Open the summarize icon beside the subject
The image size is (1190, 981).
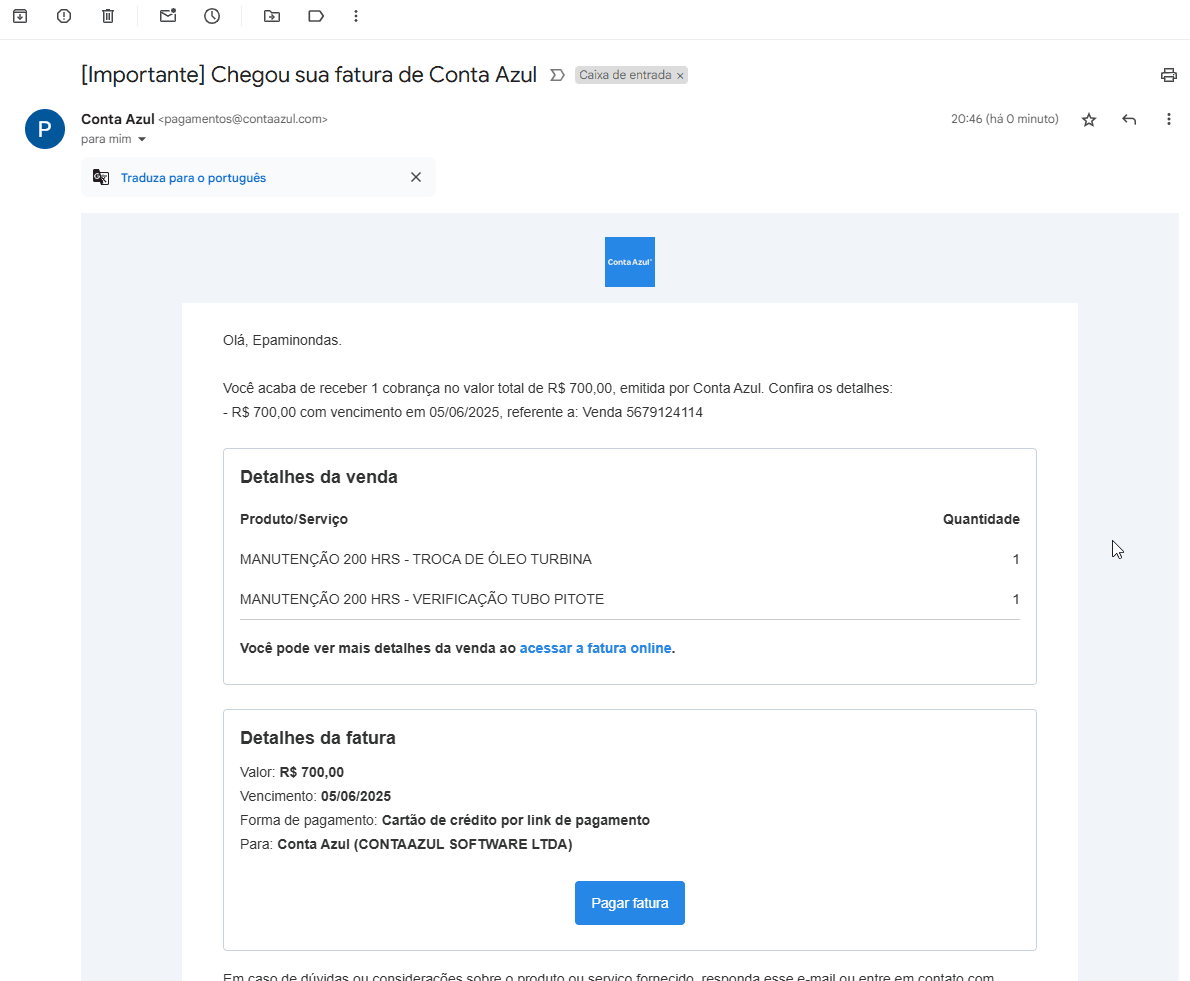[x=557, y=74]
